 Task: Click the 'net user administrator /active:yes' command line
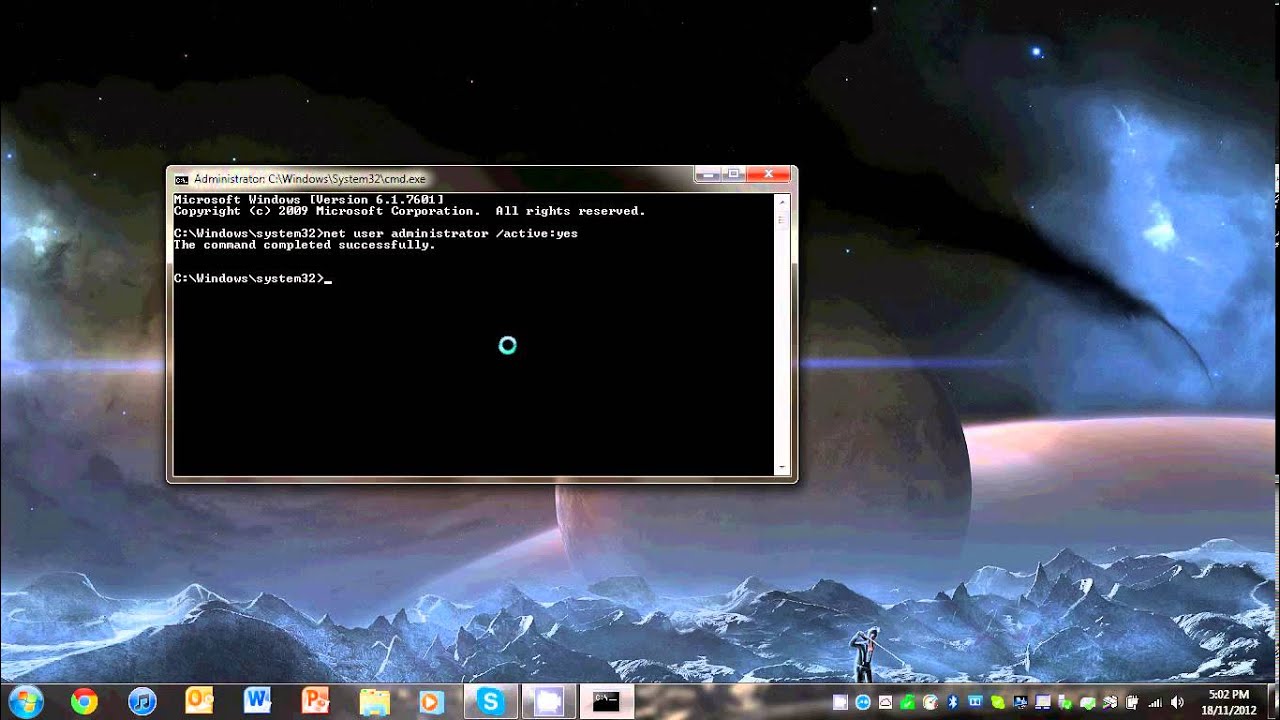[376, 233]
